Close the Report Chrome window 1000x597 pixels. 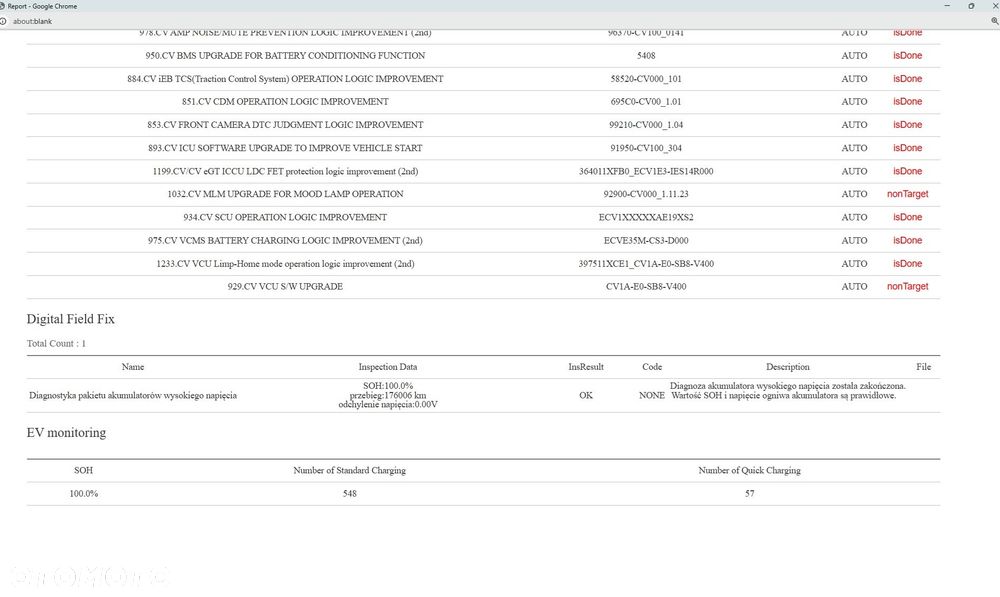click(x=995, y=6)
